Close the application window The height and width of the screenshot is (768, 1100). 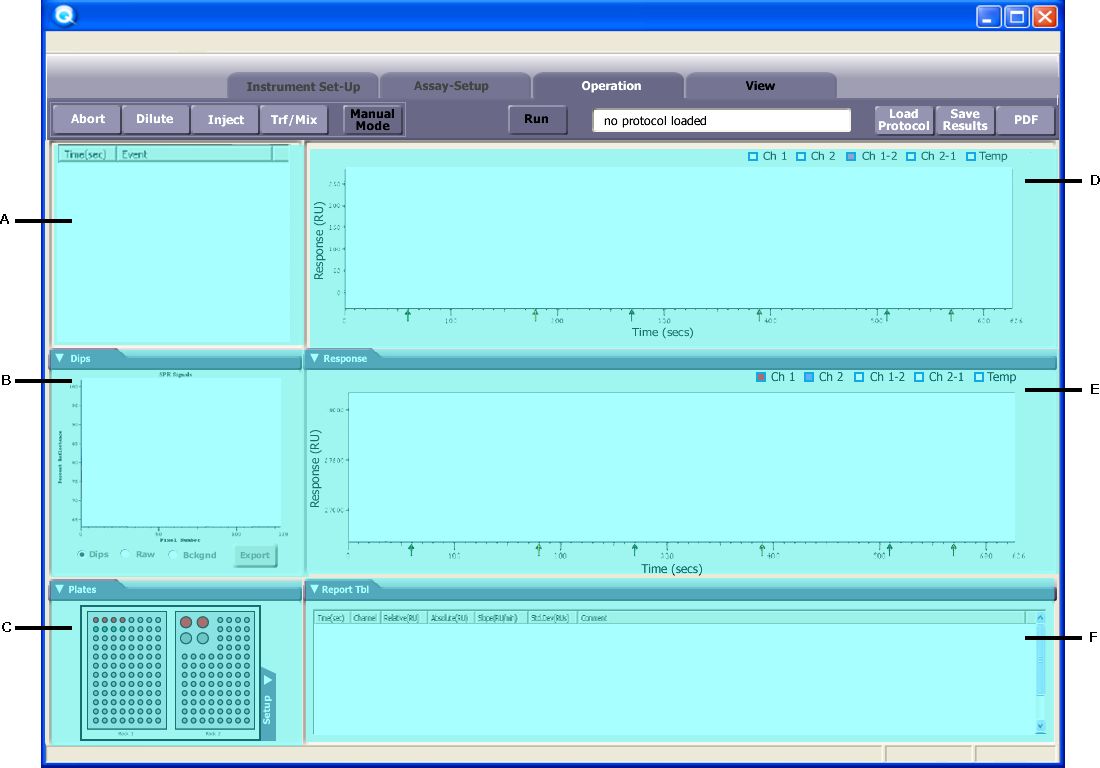click(1045, 17)
